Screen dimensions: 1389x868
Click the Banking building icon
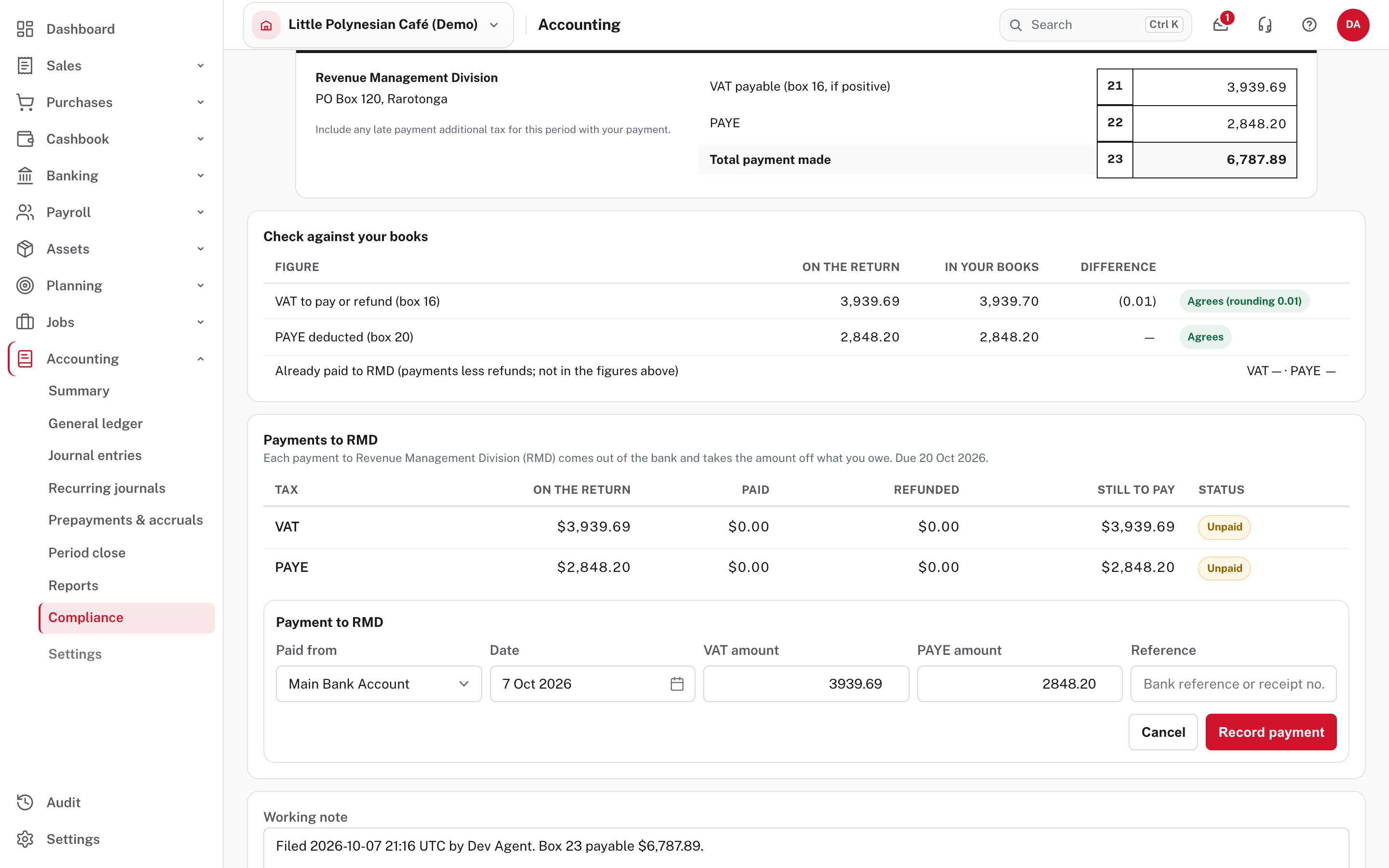[x=25, y=176]
